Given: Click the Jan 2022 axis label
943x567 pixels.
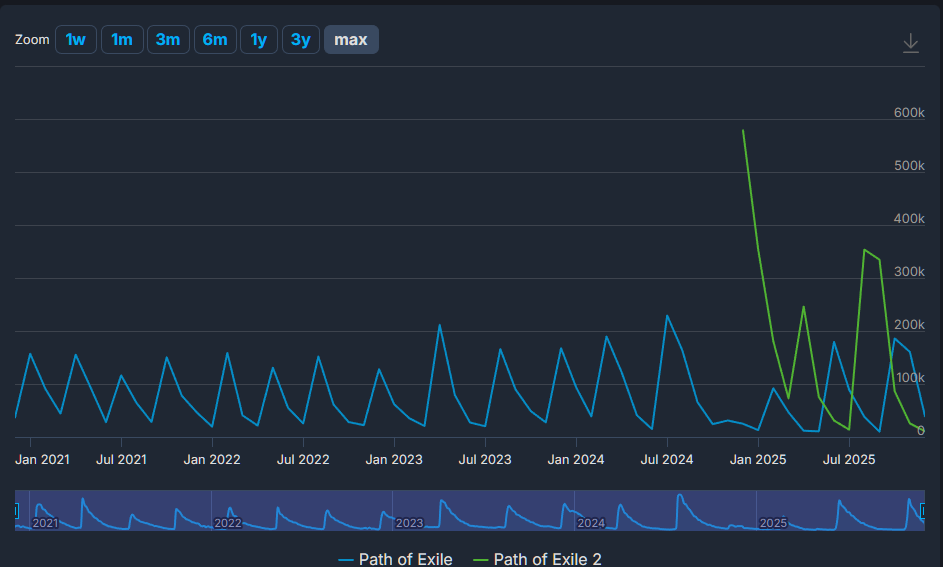Looking at the screenshot, I should point(212,460).
